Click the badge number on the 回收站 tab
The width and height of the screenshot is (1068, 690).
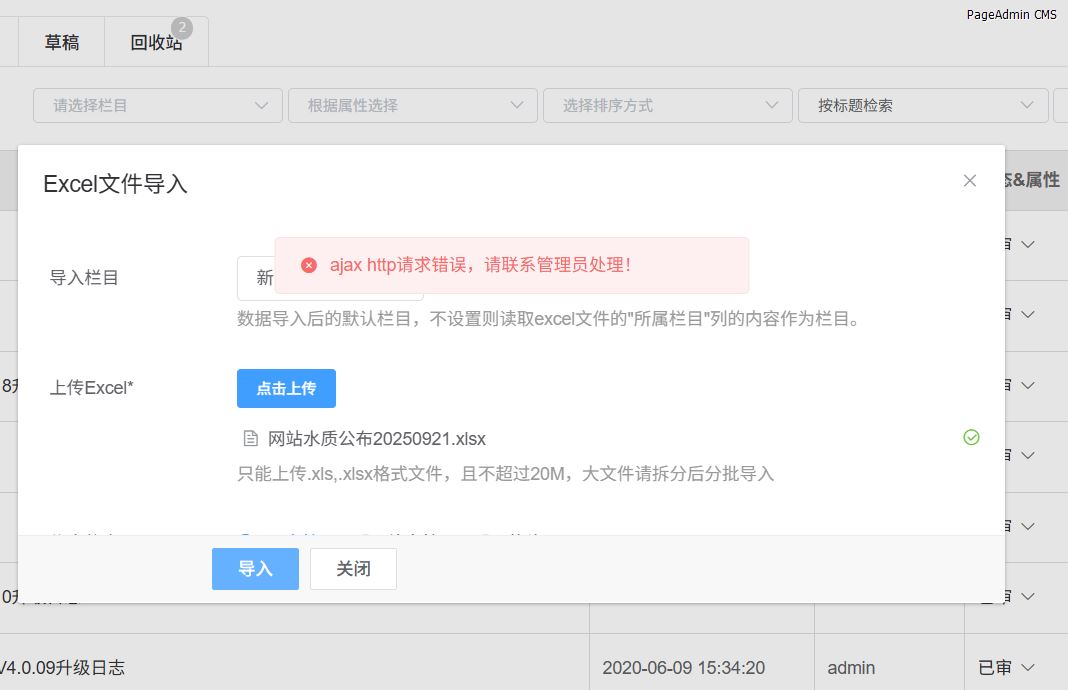coord(182,28)
